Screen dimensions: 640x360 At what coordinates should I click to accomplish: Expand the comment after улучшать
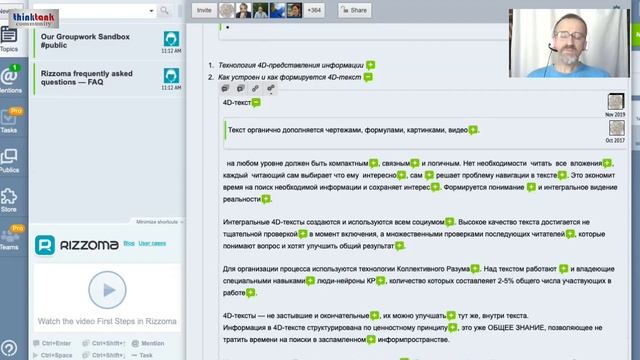point(451,316)
